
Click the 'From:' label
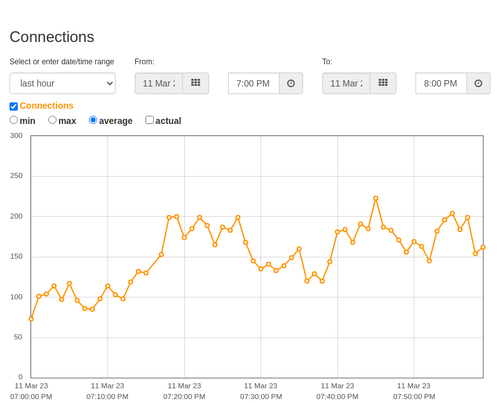tap(144, 62)
